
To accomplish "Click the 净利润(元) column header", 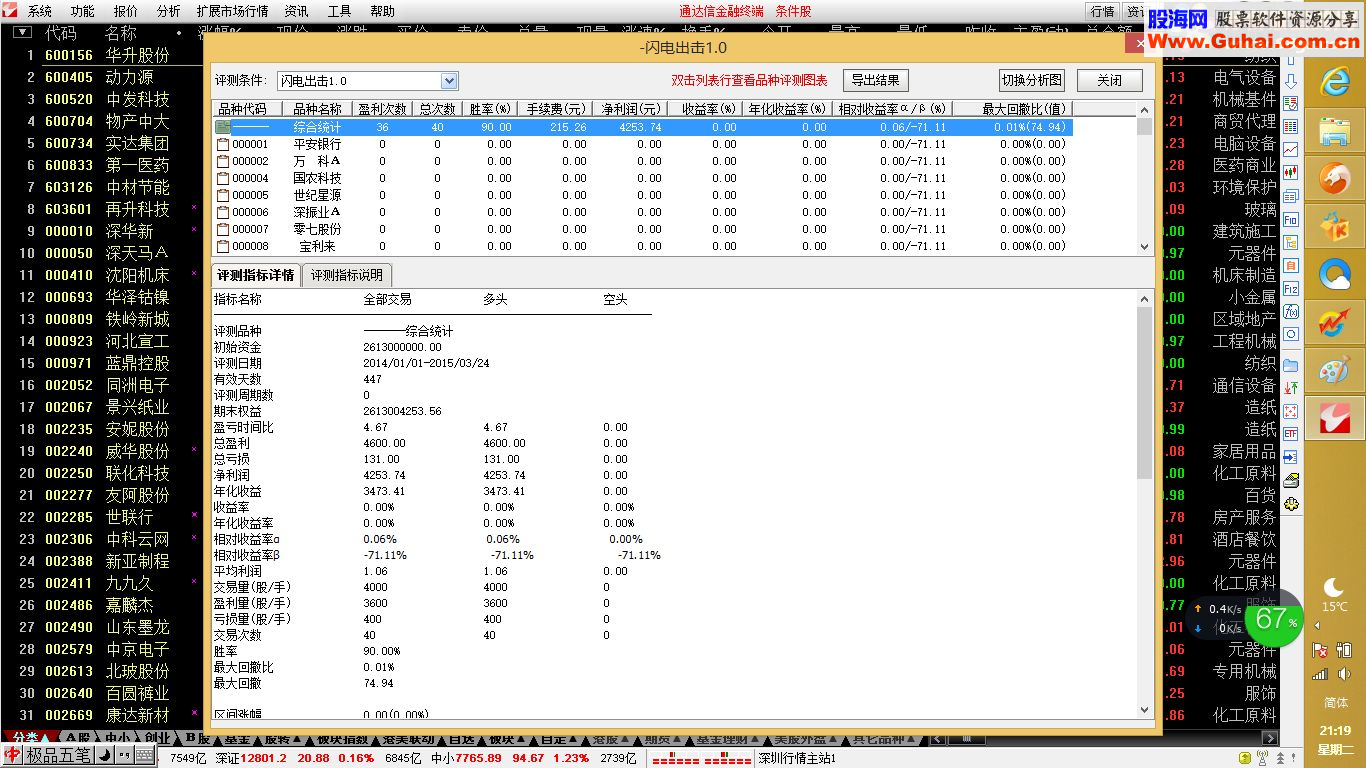I will point(630,109).
